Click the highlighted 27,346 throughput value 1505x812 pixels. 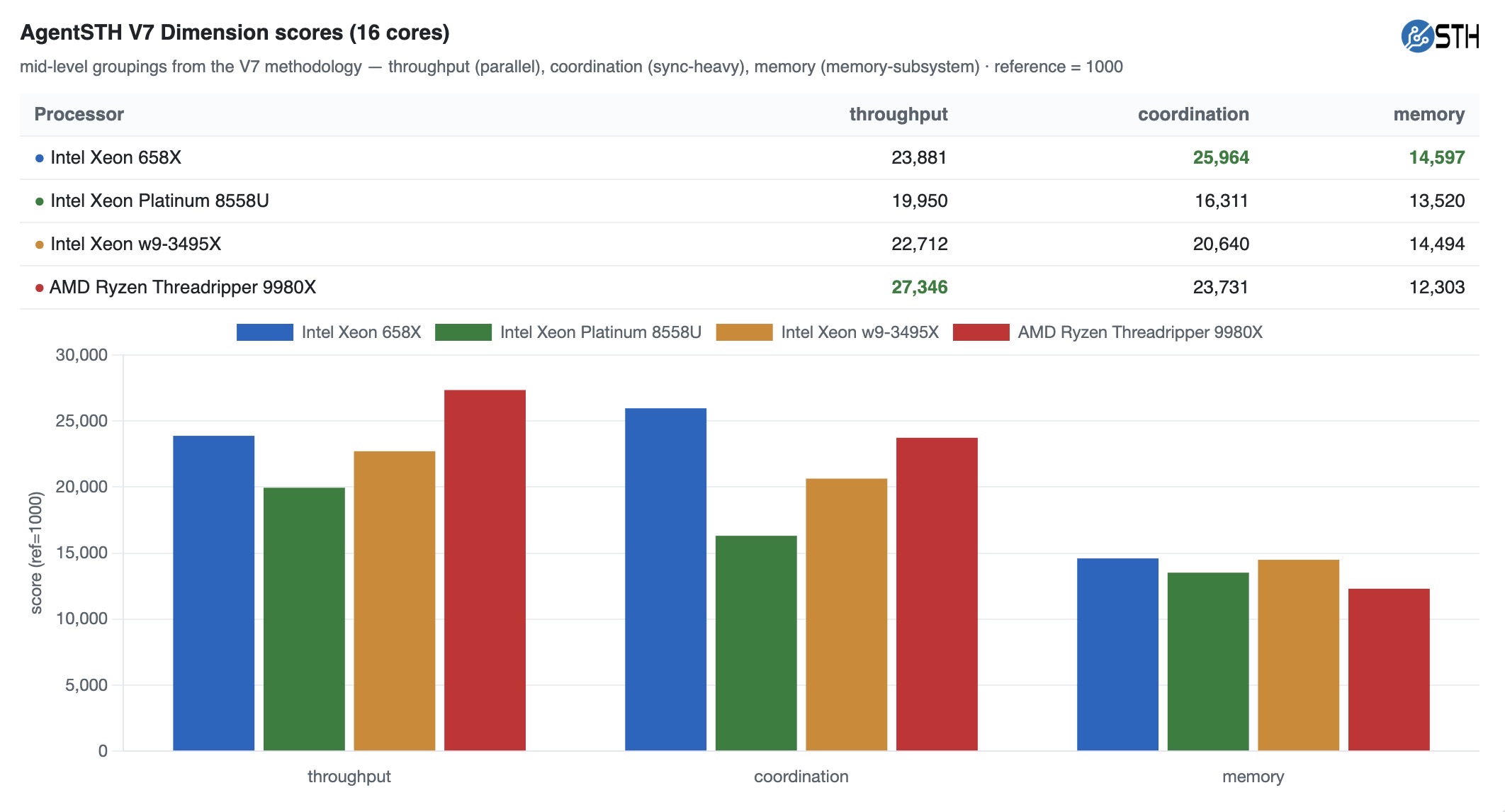(919, 288)
